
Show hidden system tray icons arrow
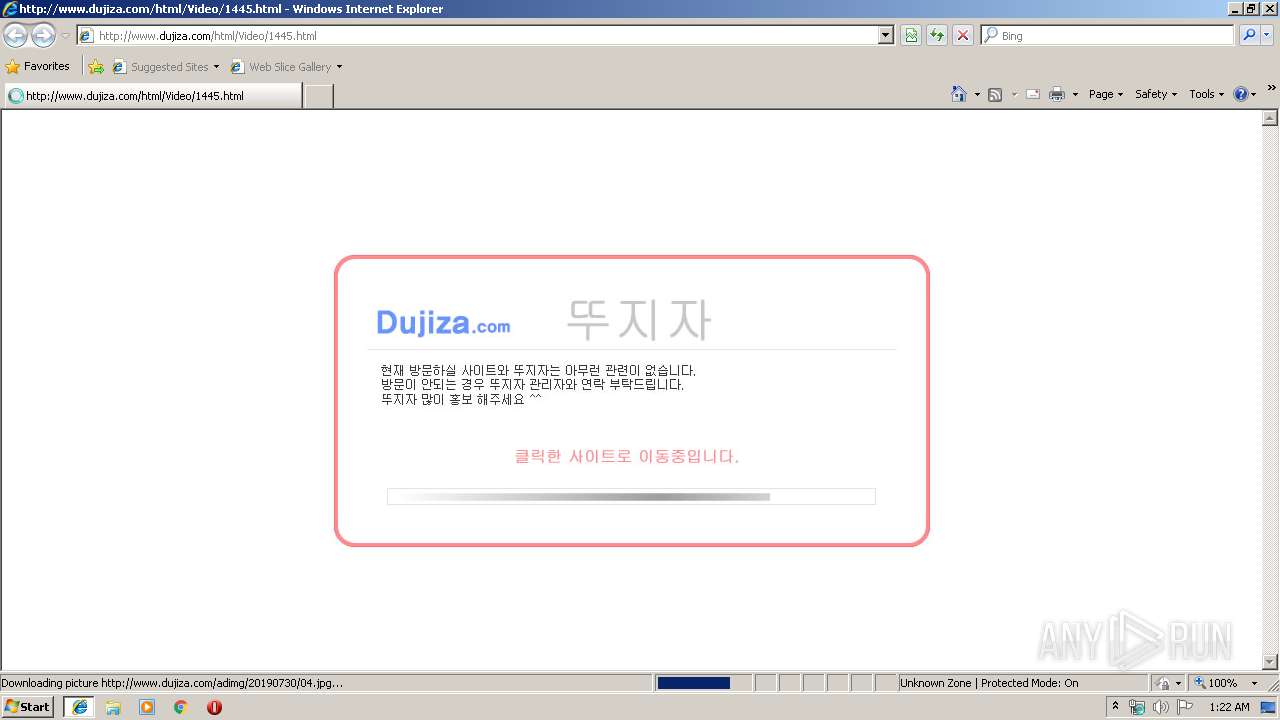[1115, 707]
